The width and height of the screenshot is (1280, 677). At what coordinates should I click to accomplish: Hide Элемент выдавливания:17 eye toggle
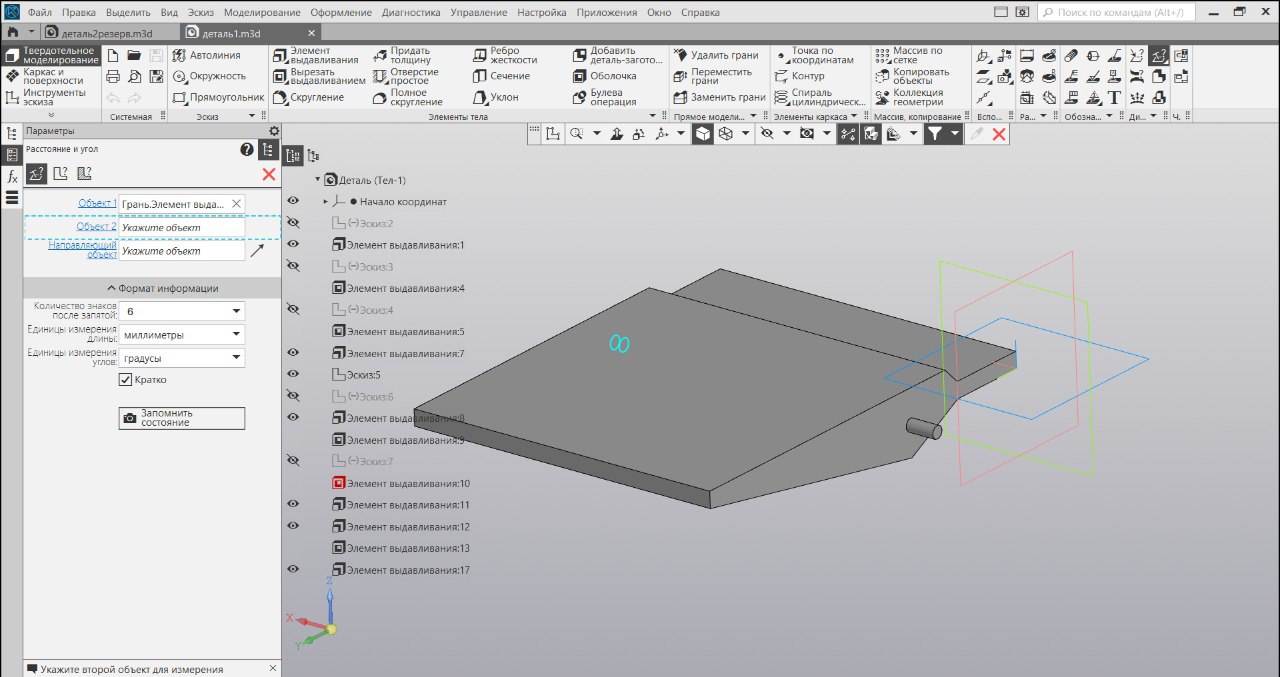293,569
